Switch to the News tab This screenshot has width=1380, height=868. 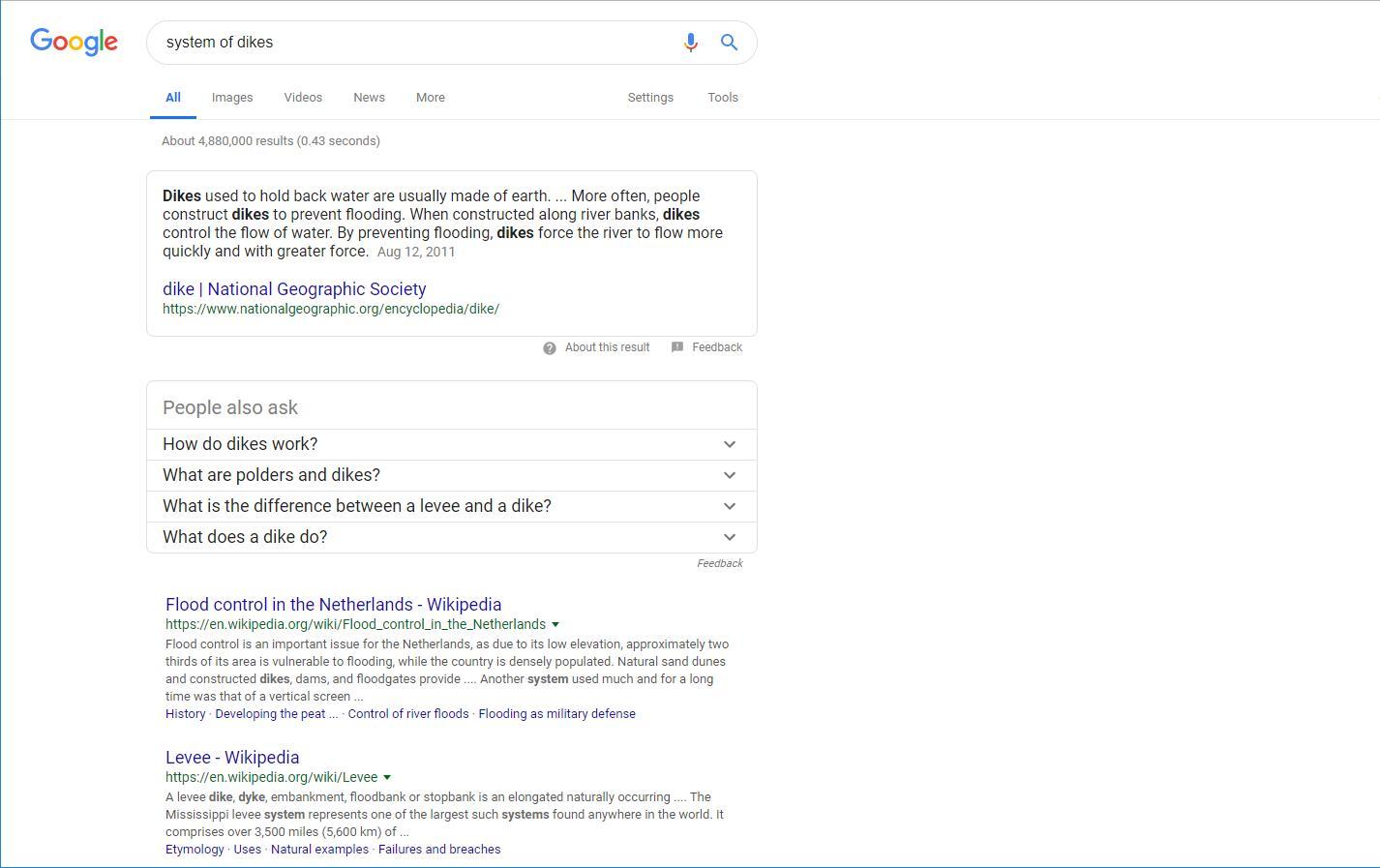(x=369, y=98)
